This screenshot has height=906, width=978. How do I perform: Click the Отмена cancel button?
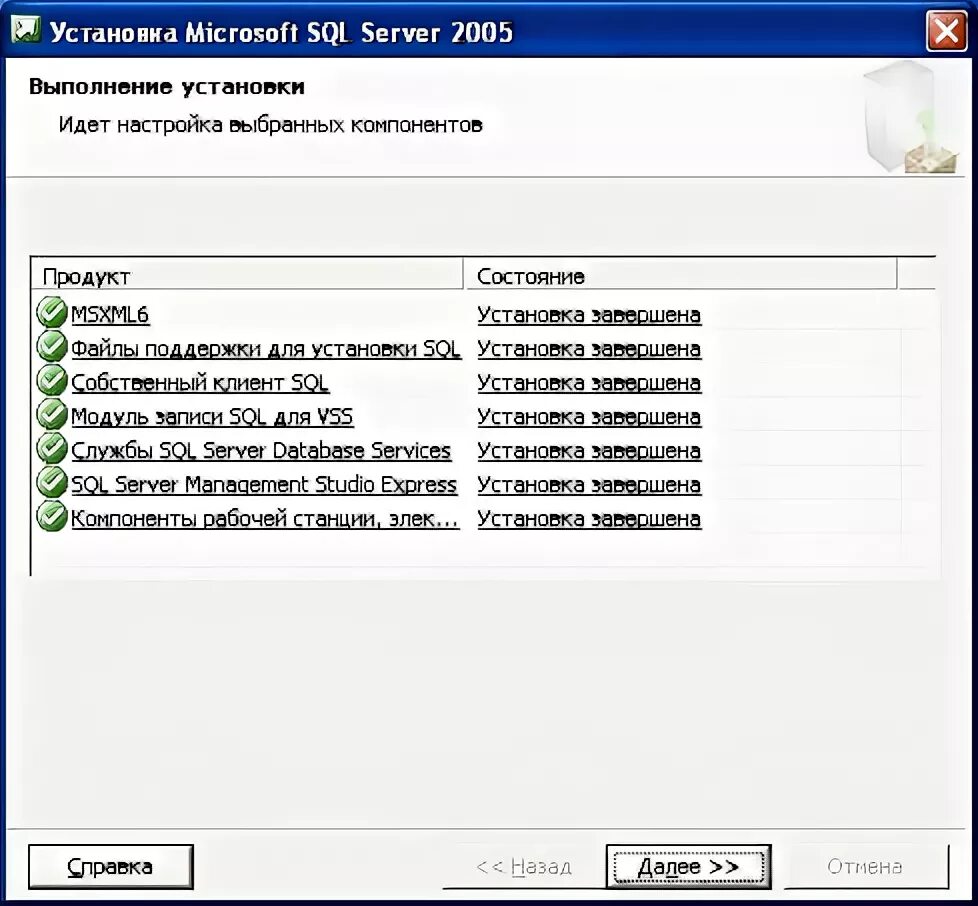click(x=866, y=867)
